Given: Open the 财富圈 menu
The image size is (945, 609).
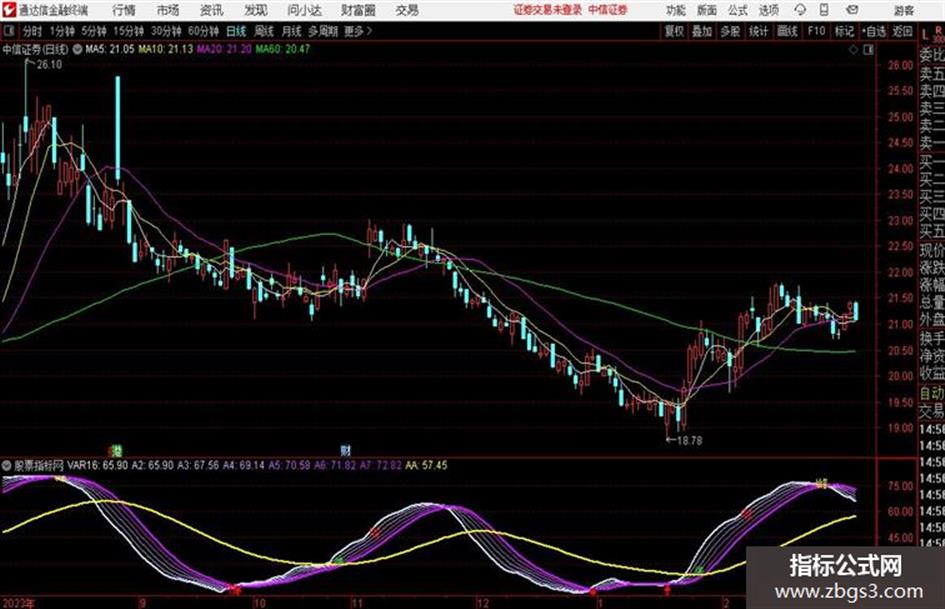Looking at the screenshot, I should pos(358,10).
